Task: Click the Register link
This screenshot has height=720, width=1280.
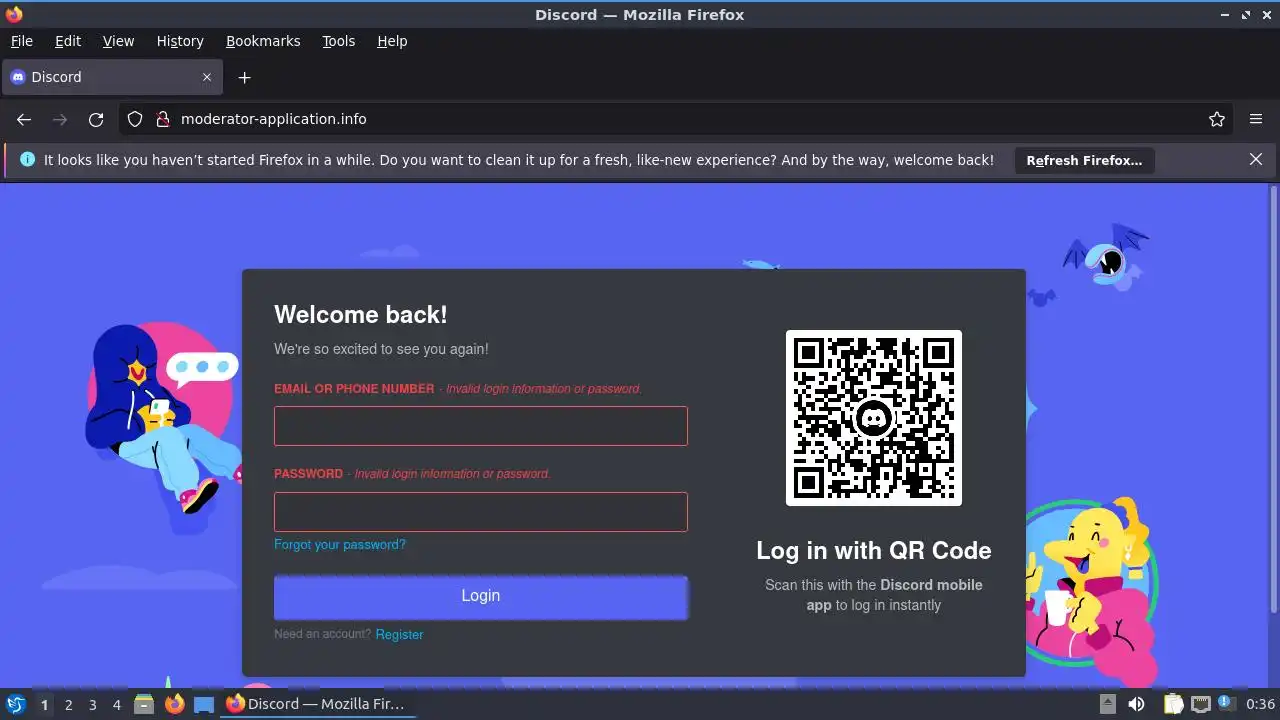Action: coord(399,635)
